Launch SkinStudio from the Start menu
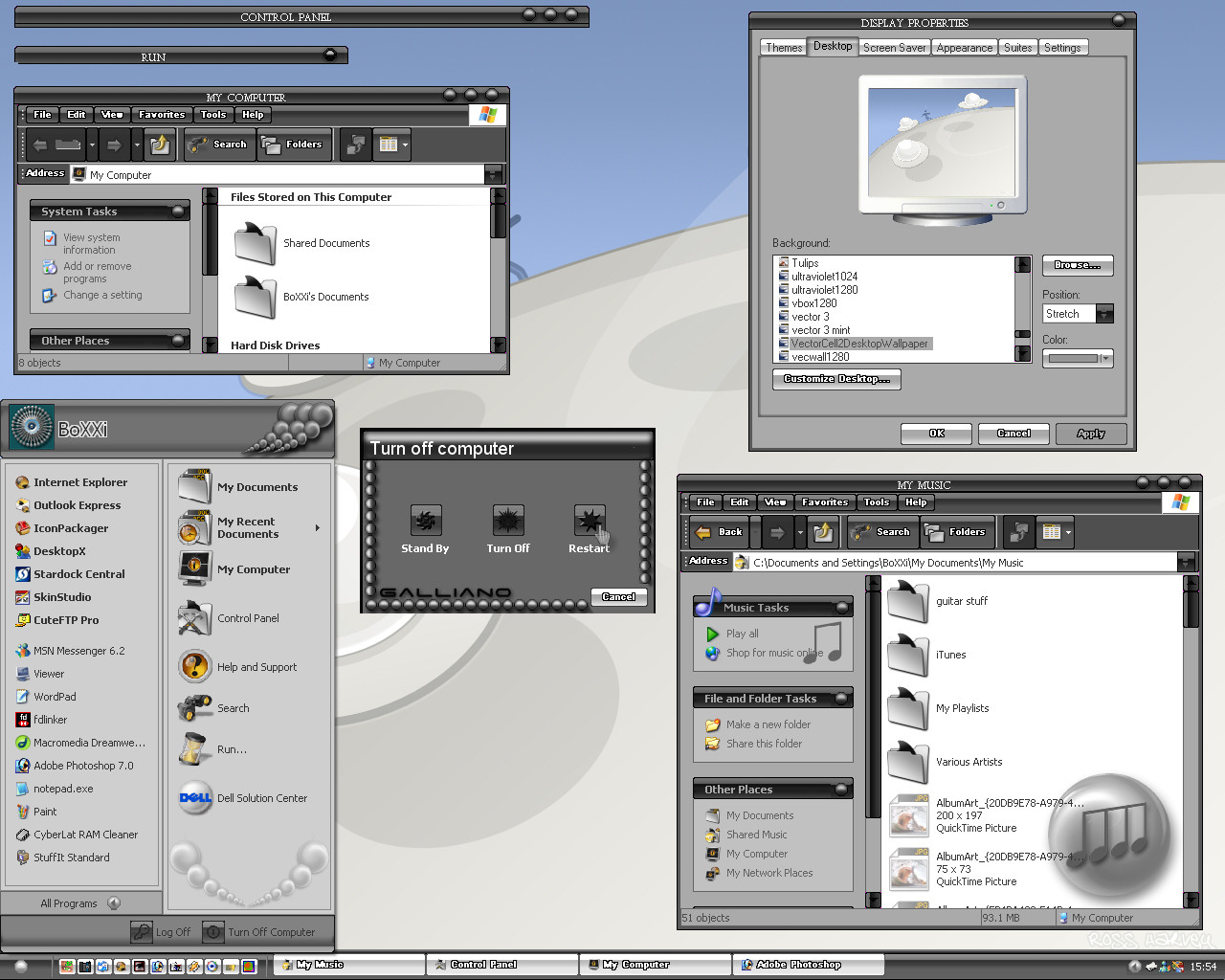1225x980 pixels. 54,597
